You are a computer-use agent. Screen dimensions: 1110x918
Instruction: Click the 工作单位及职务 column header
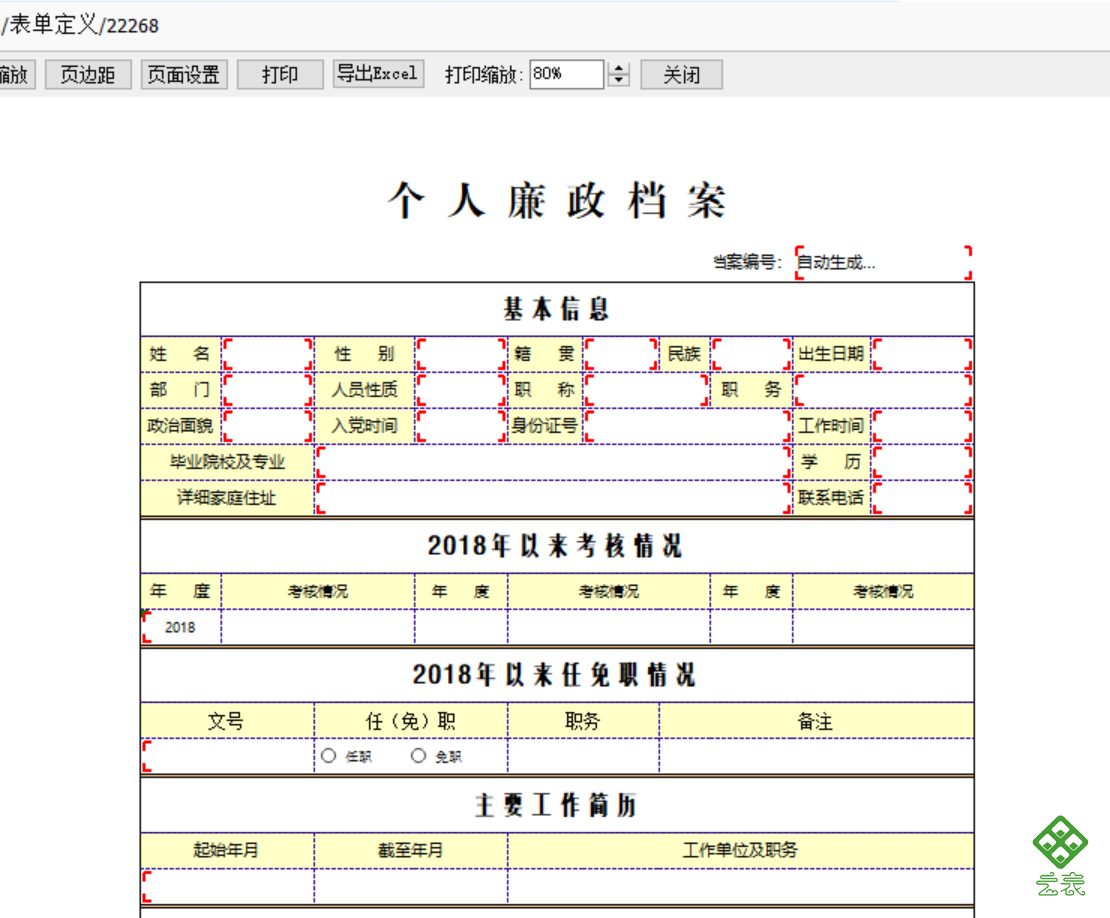740,850
